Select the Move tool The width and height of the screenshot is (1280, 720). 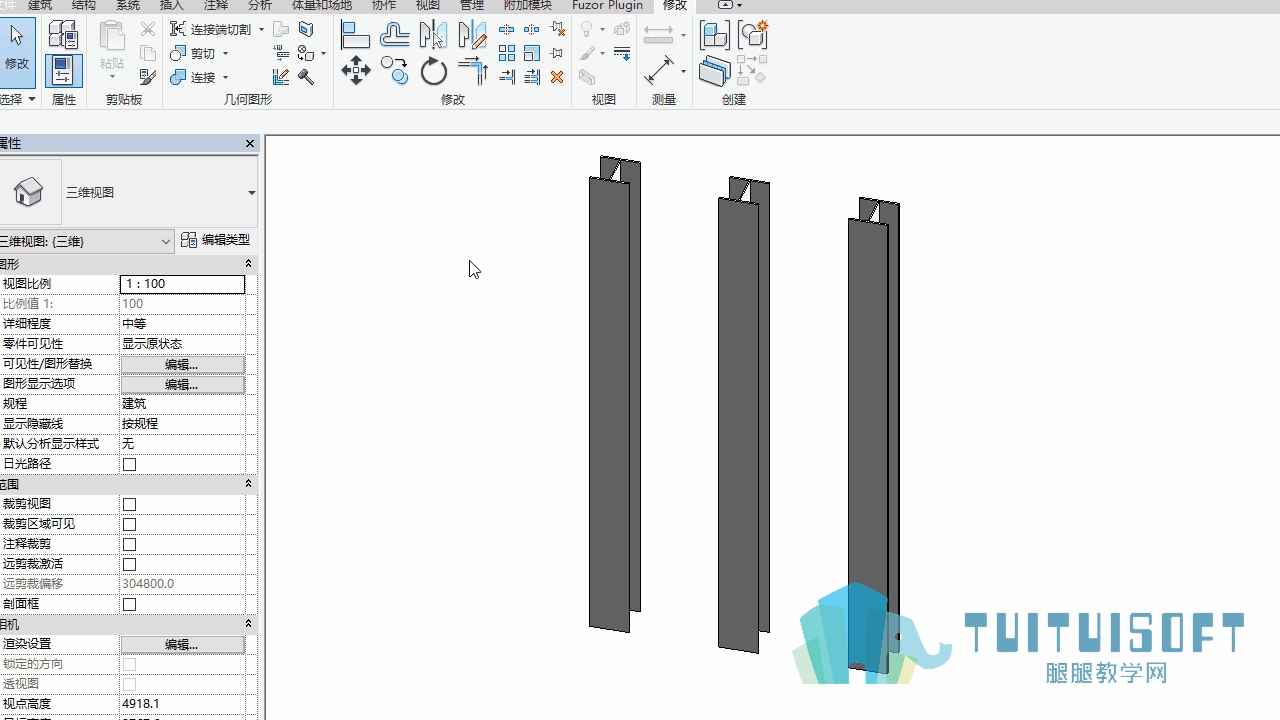pos(356,71)
